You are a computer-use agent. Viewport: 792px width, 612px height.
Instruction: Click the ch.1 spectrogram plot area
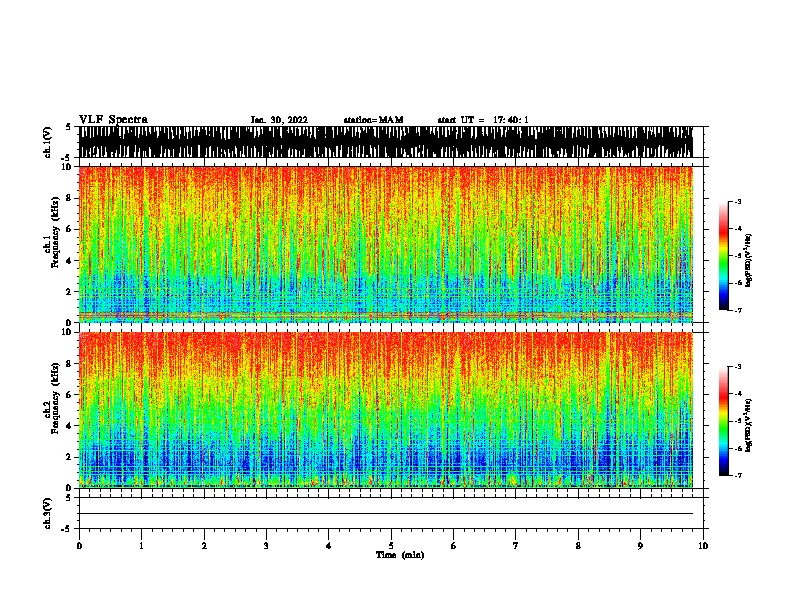[x=386, y=244]
